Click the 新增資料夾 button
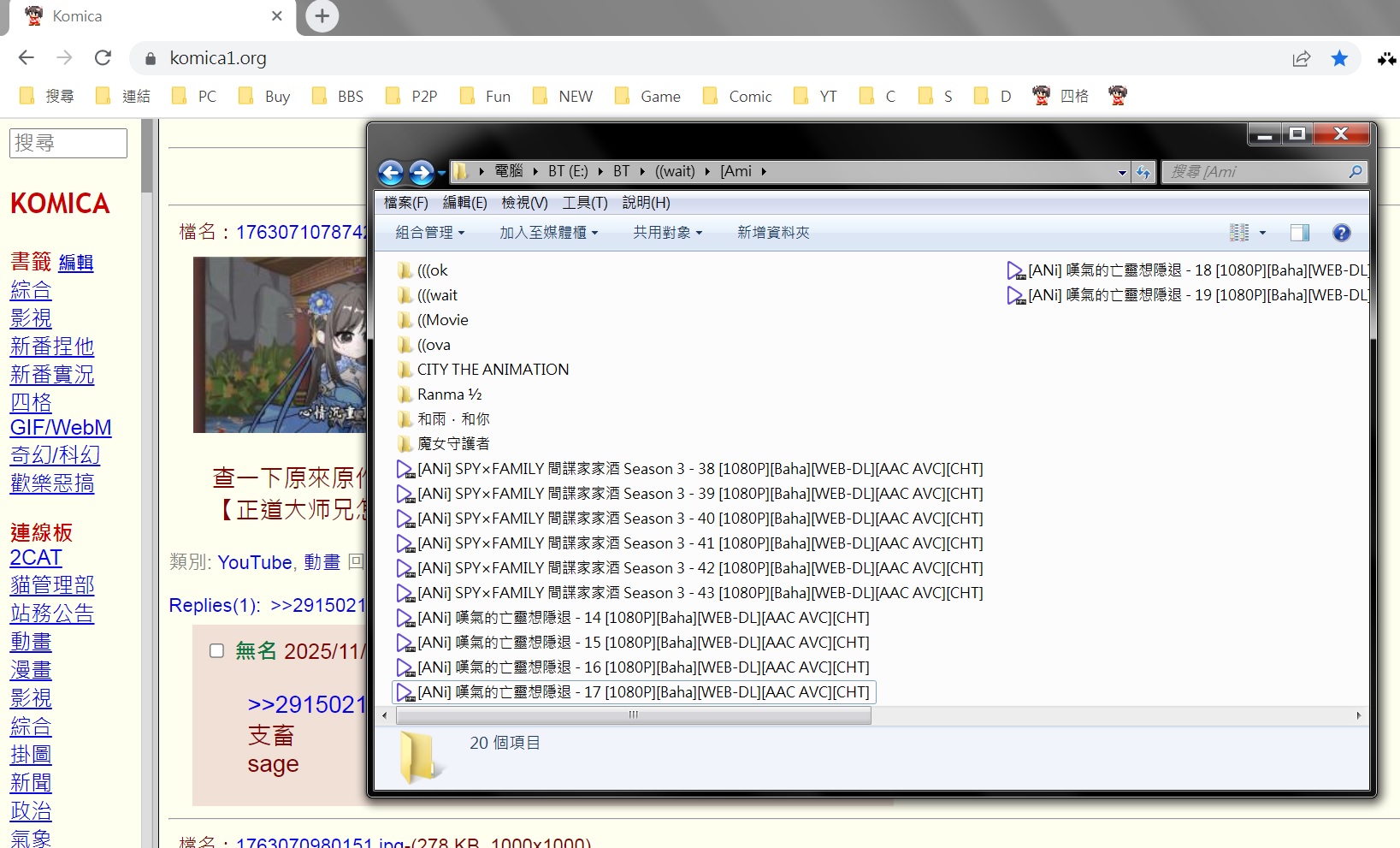This screenshot has width=1400, height=848. point(773,233)
